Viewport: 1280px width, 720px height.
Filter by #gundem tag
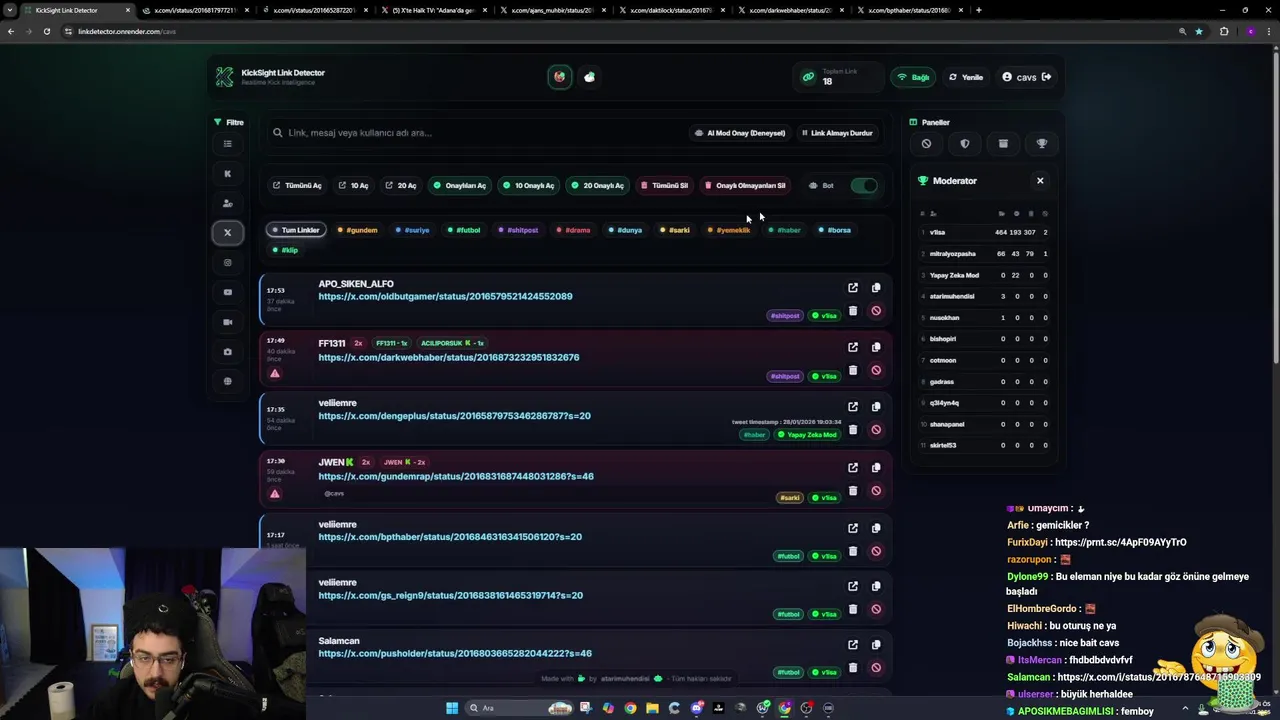click(x=357, y=230)
